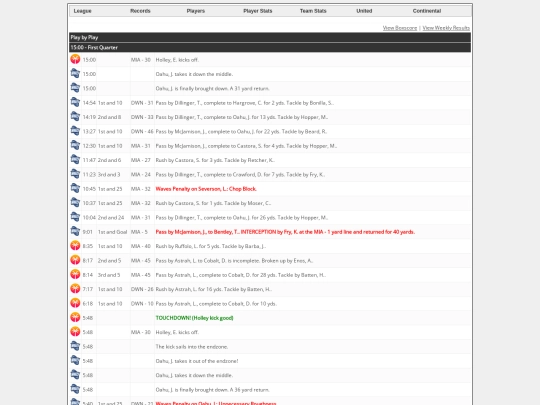Click team logo on the 36 yard return row
The height and width of the screenshot is (405, 540).
pyautogui.click(x=75, y=390)
